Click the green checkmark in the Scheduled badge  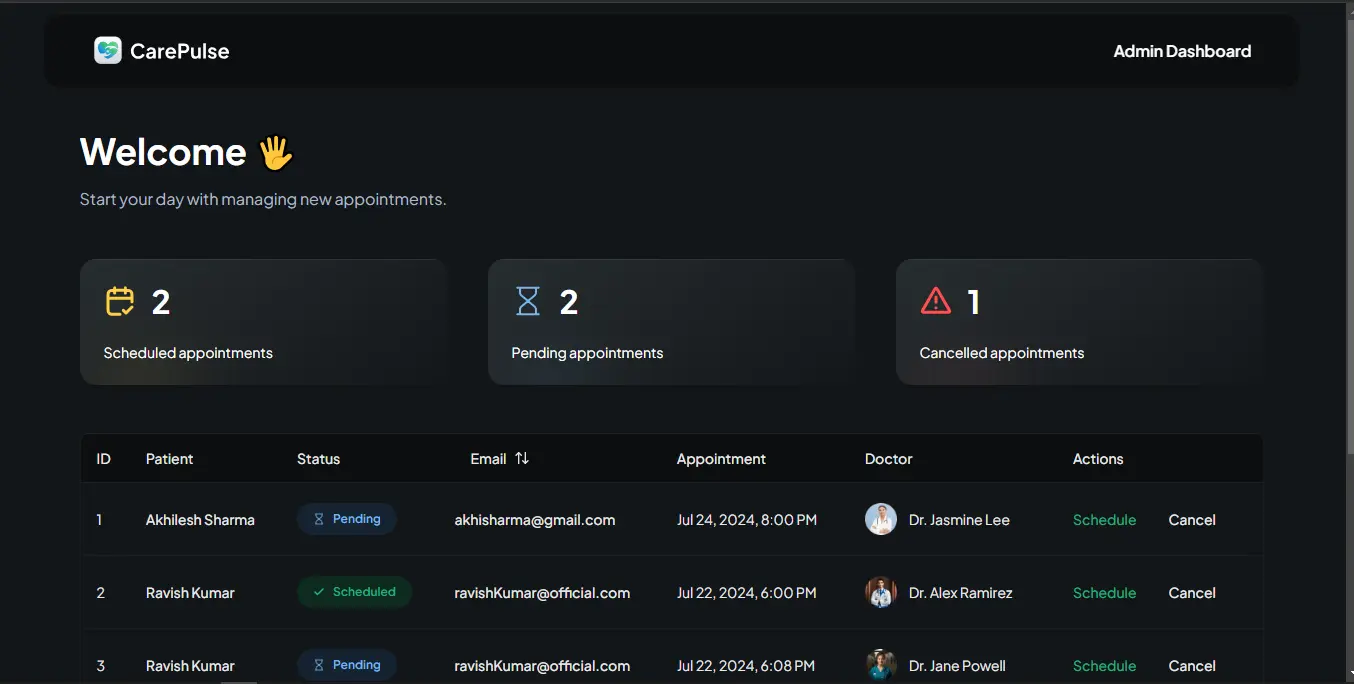click(x=320, y=592)
